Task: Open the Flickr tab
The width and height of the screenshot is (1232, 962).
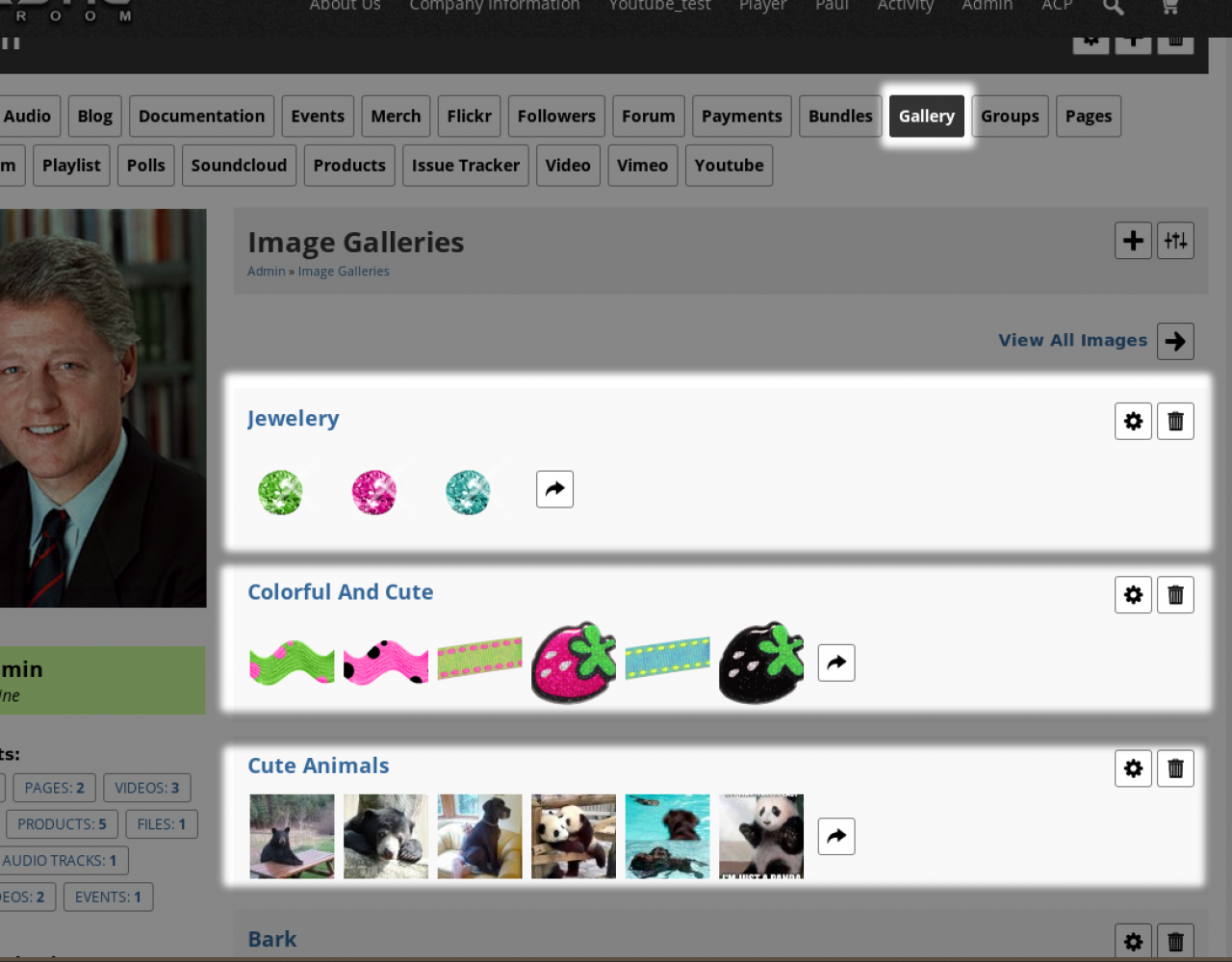Action: (x=469, y=117)
